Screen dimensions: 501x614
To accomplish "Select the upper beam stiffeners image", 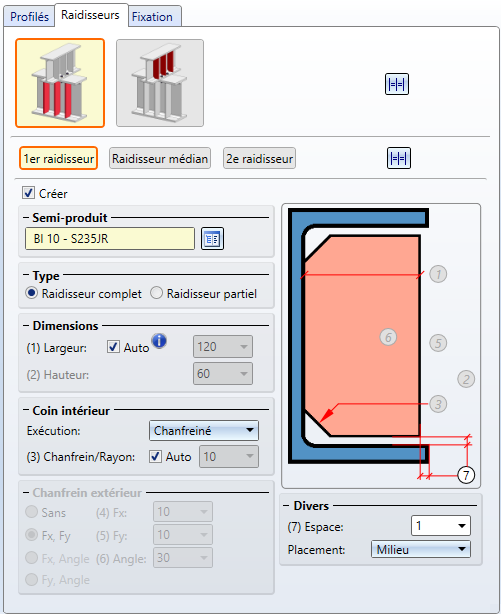I will [x=160, y=83].
